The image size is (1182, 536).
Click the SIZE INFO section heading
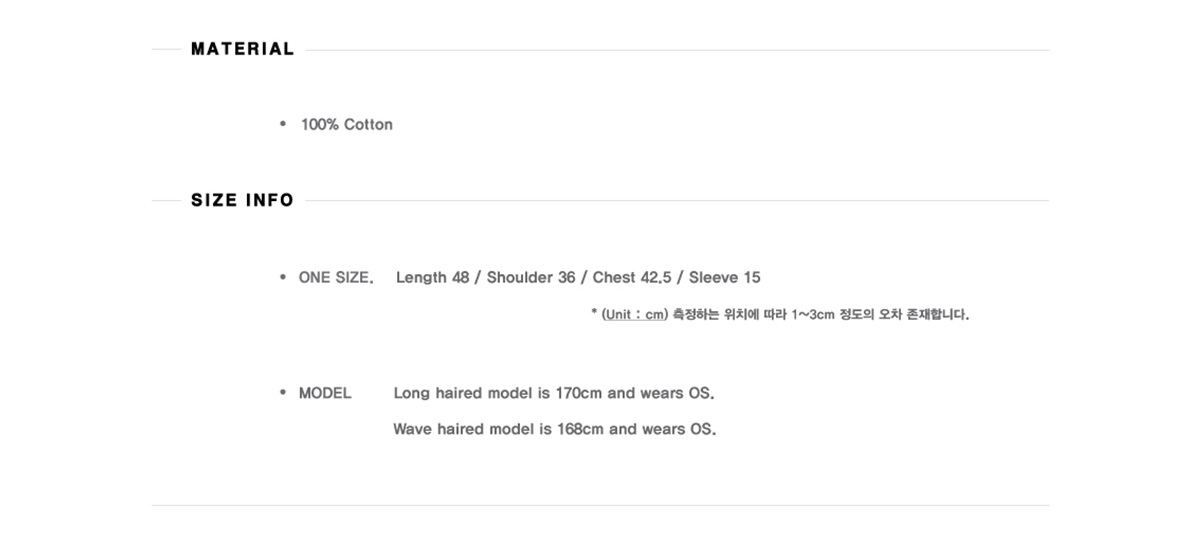(242, 200)
